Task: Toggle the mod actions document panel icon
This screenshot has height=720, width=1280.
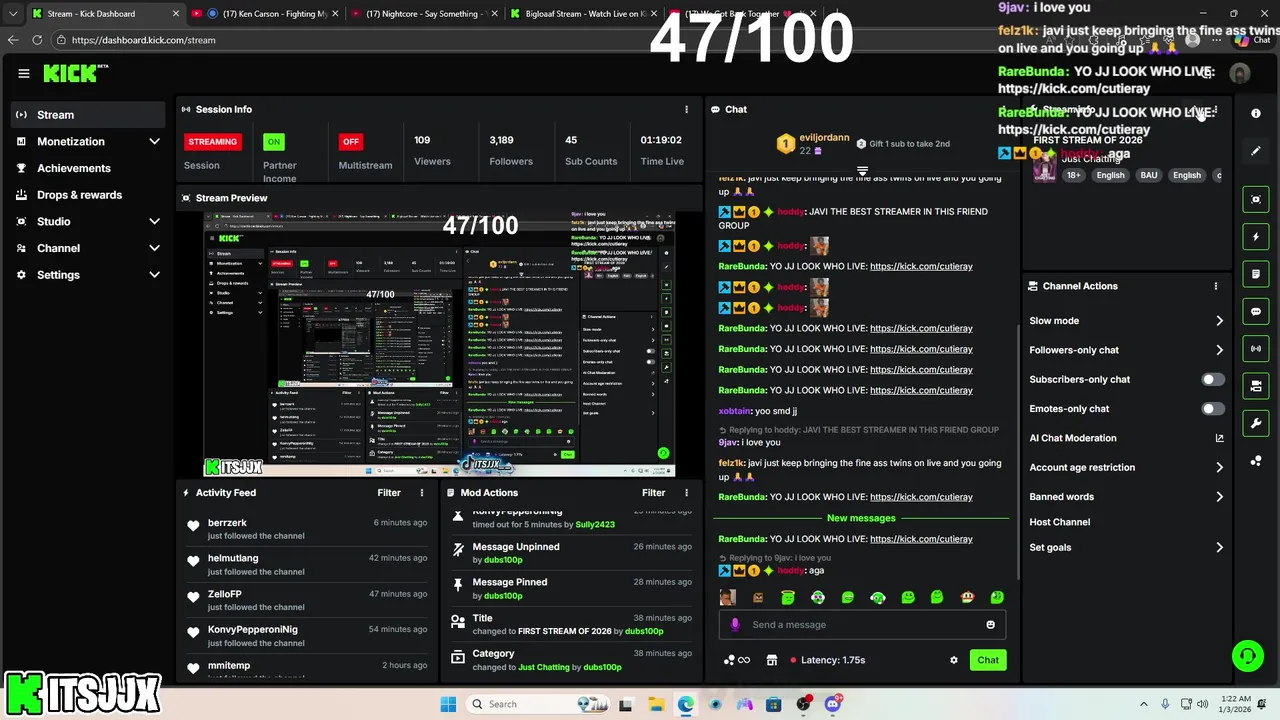Action: [1256, 274]
